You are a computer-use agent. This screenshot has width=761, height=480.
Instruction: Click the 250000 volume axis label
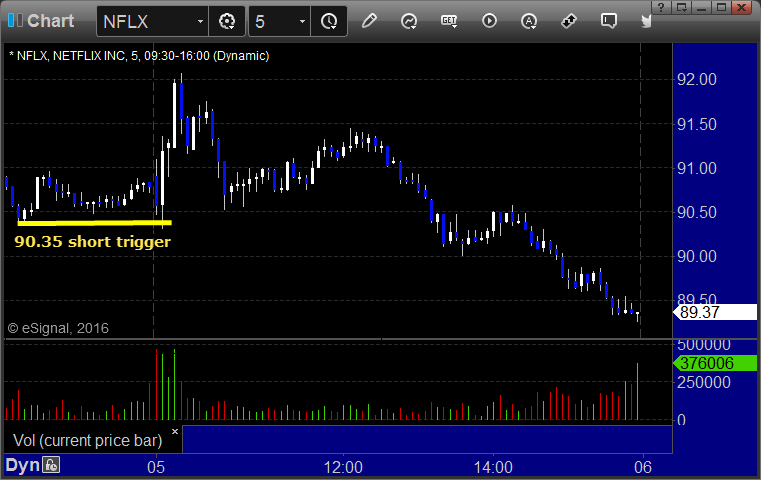click(704, 382)
